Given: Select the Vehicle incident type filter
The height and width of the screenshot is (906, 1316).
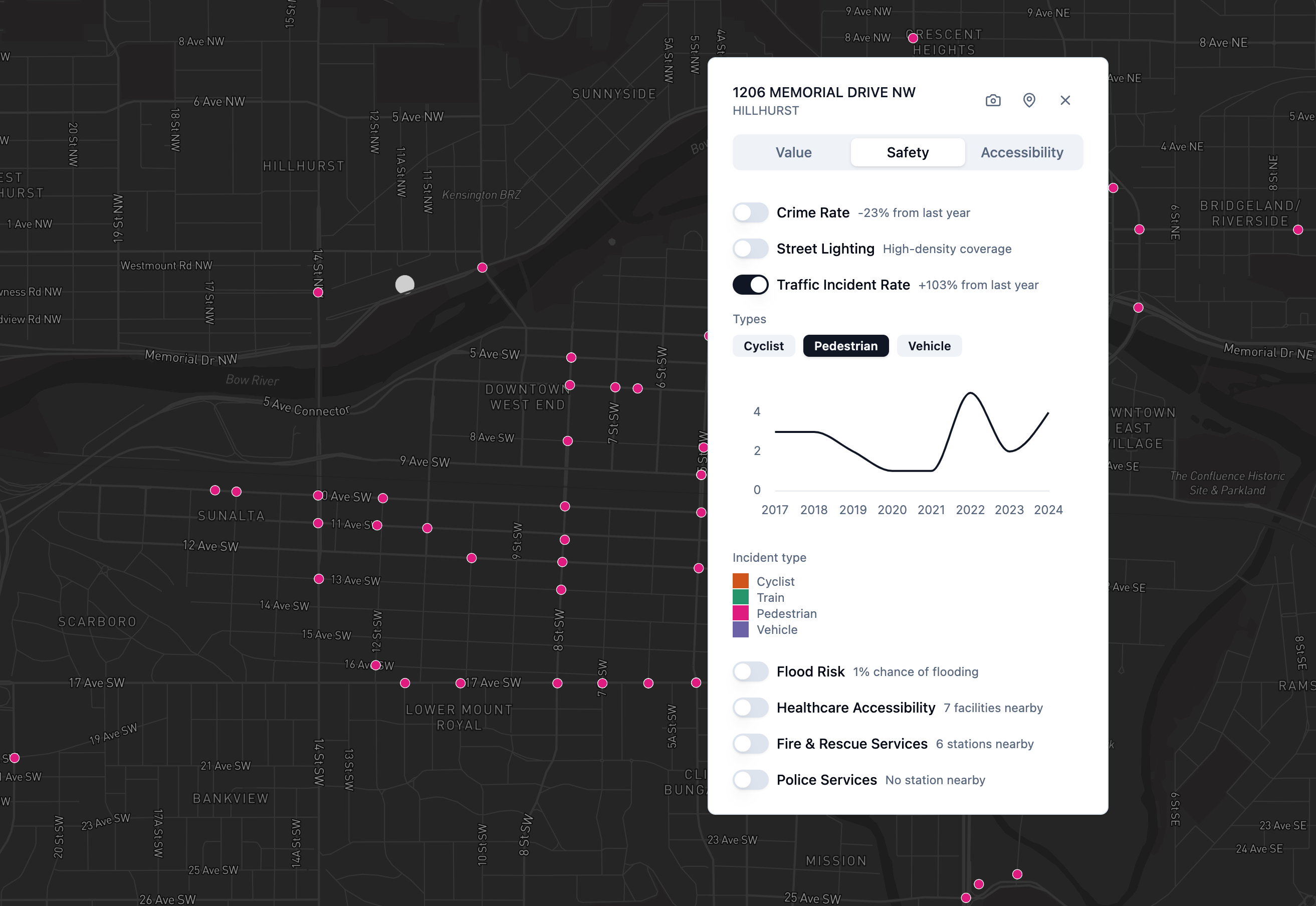Looking at the screenshot, I should (929, 346).
